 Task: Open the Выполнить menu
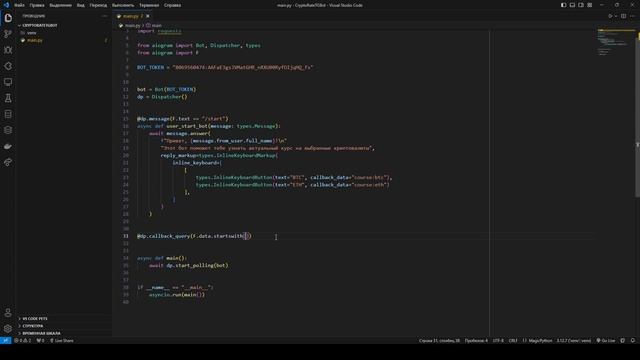(x=123, y=5)
